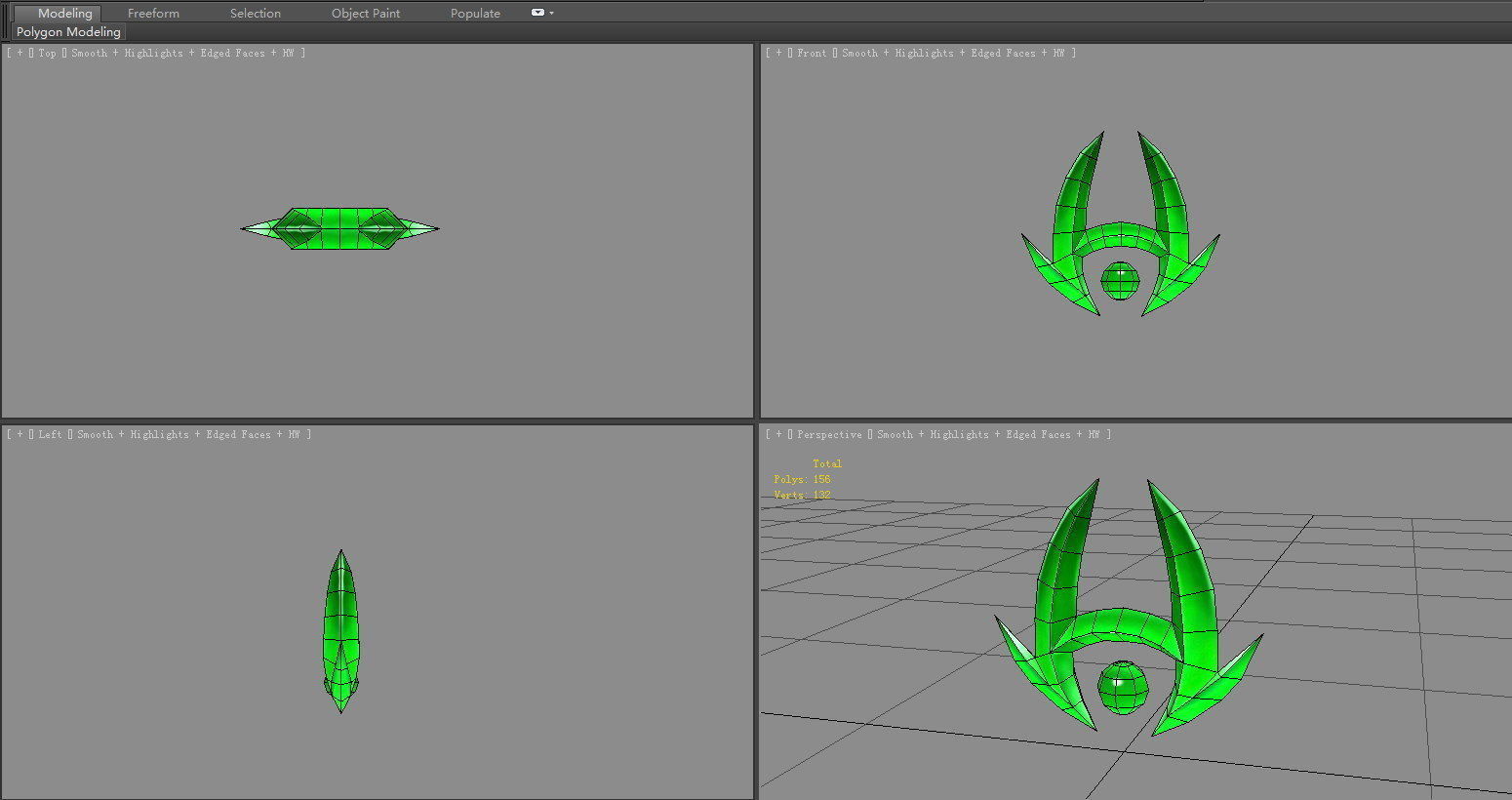Viewport: 1512px width, 800px height.
Task: Open the Left viewport plus menu
Action: pos(20,435)
